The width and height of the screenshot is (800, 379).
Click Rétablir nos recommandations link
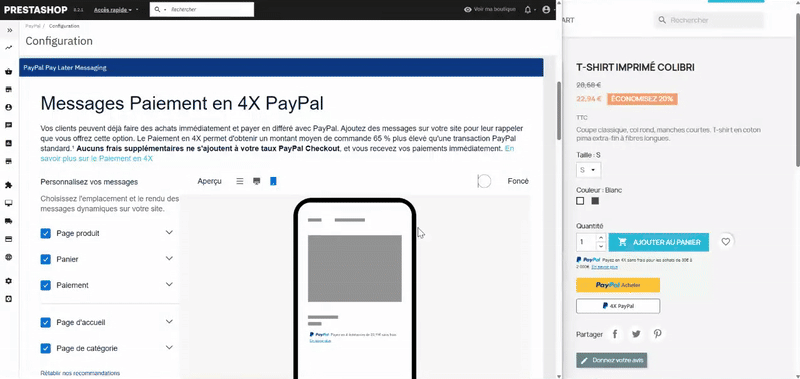pos(80,373)
